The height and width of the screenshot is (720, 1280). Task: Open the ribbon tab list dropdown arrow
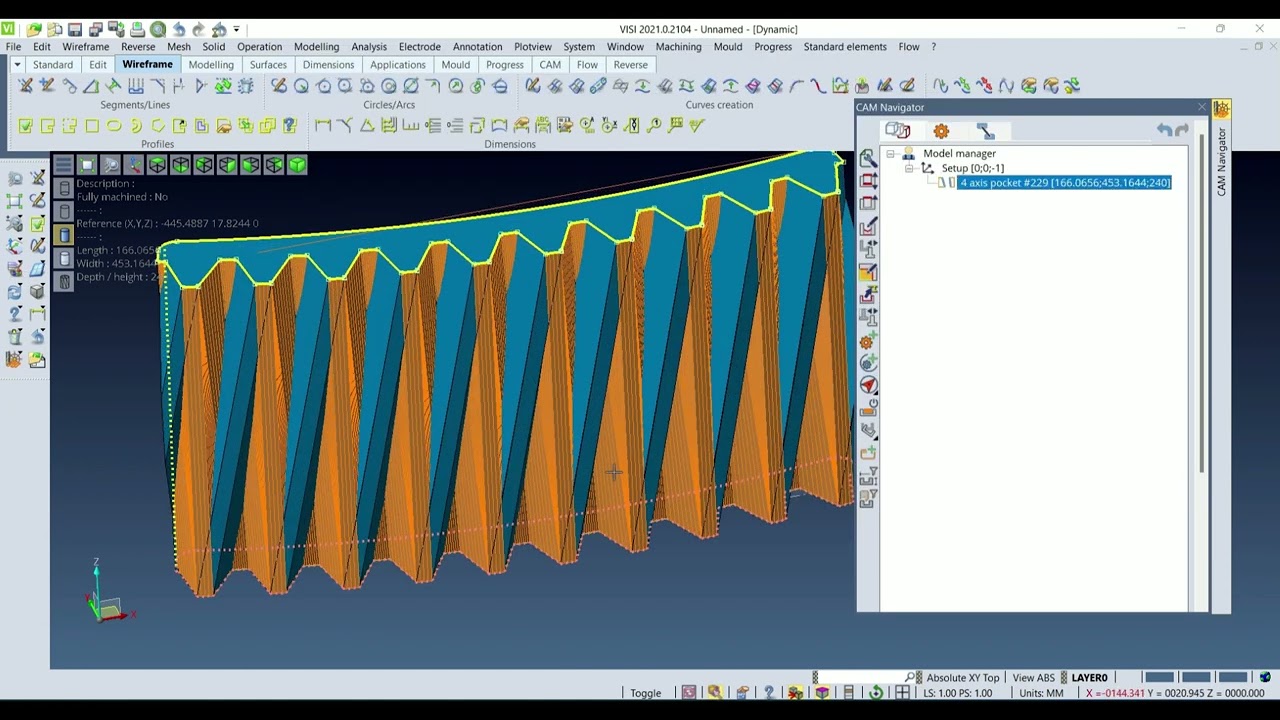[17, 65]
